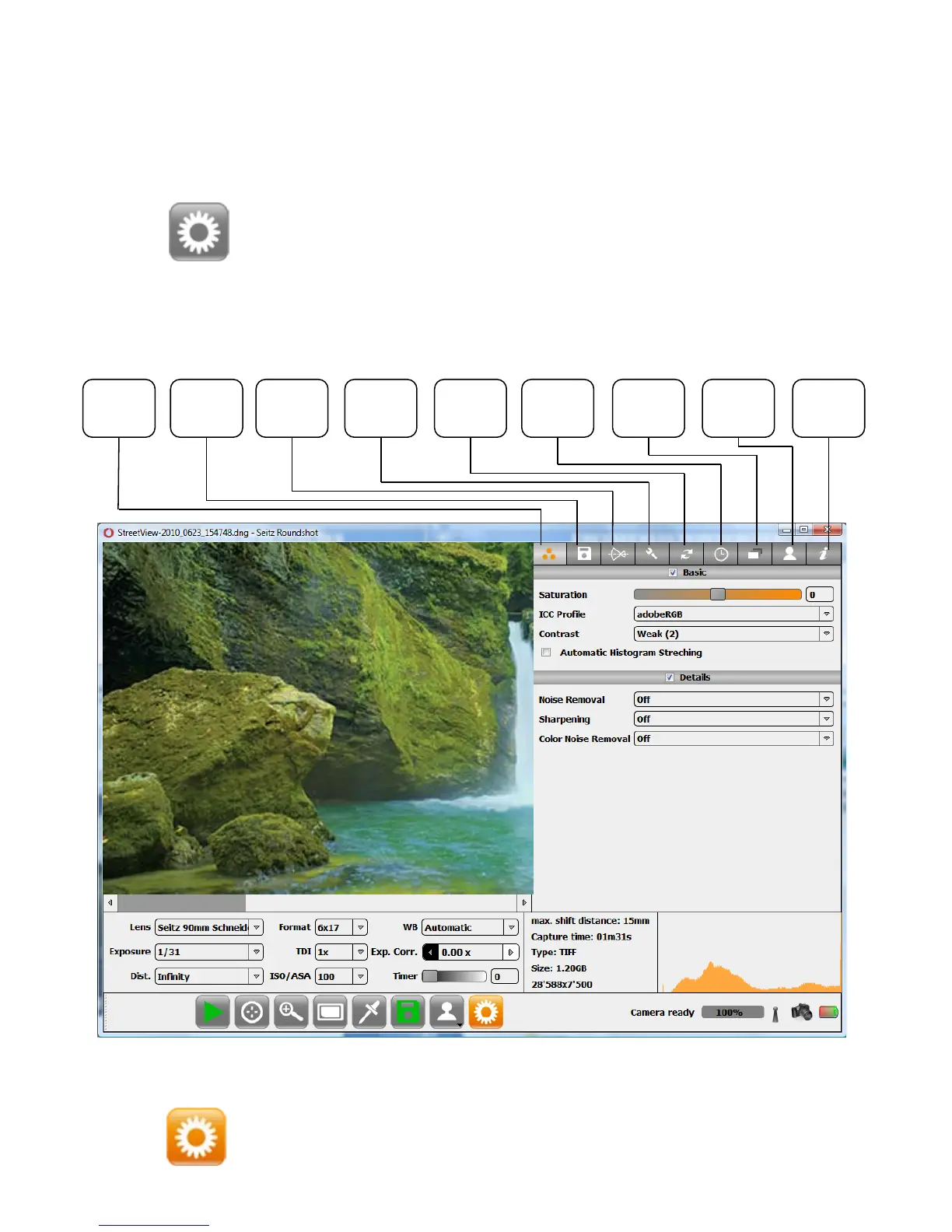Toggle the Basic section checkbox
The height and width of the screenshot is (1232, 952).
point(673,572)
